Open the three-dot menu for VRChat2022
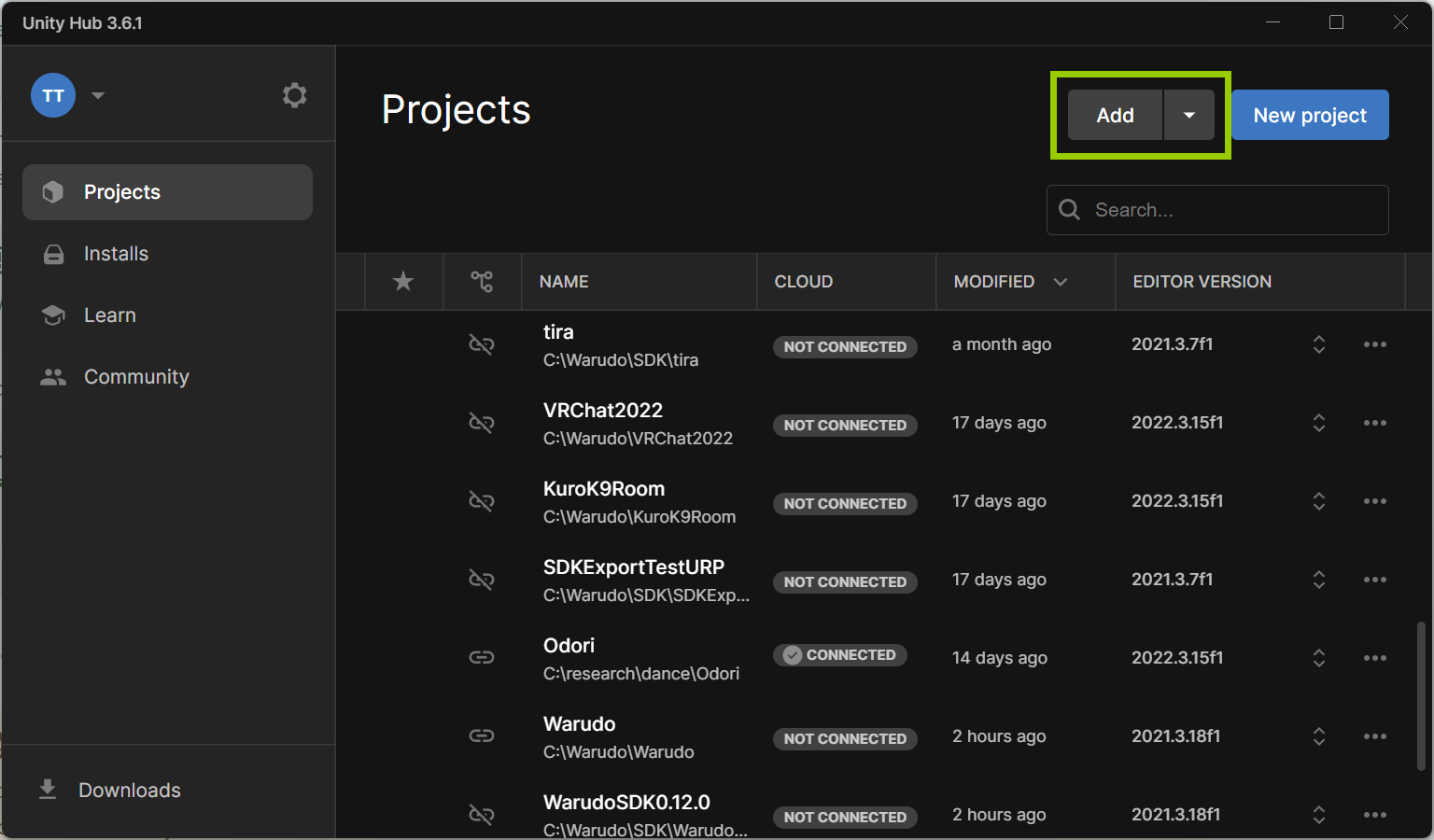 pos(1374,423)
